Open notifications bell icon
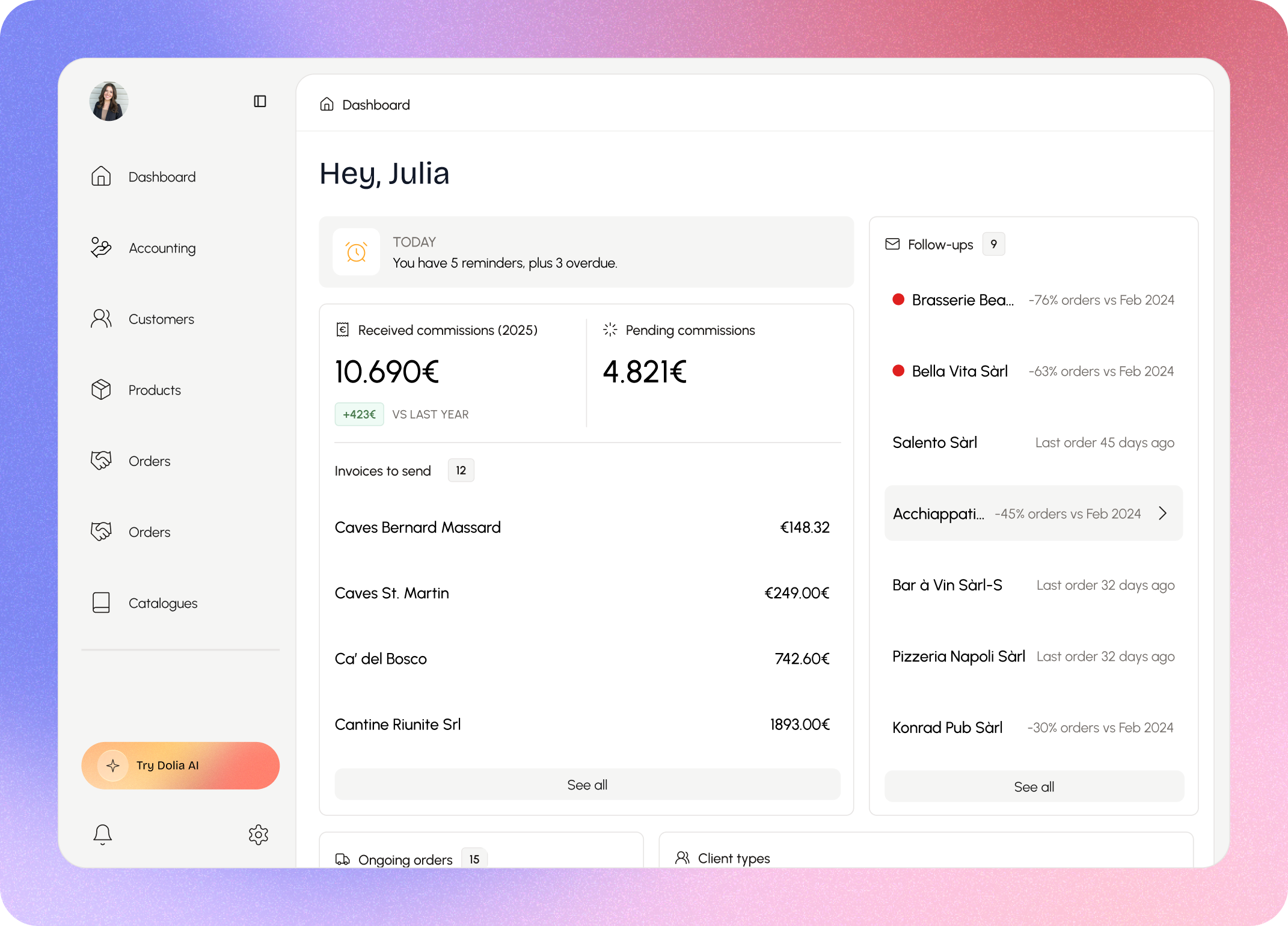The height and width of the screenshot is (926, 1288). pos(103,834)
